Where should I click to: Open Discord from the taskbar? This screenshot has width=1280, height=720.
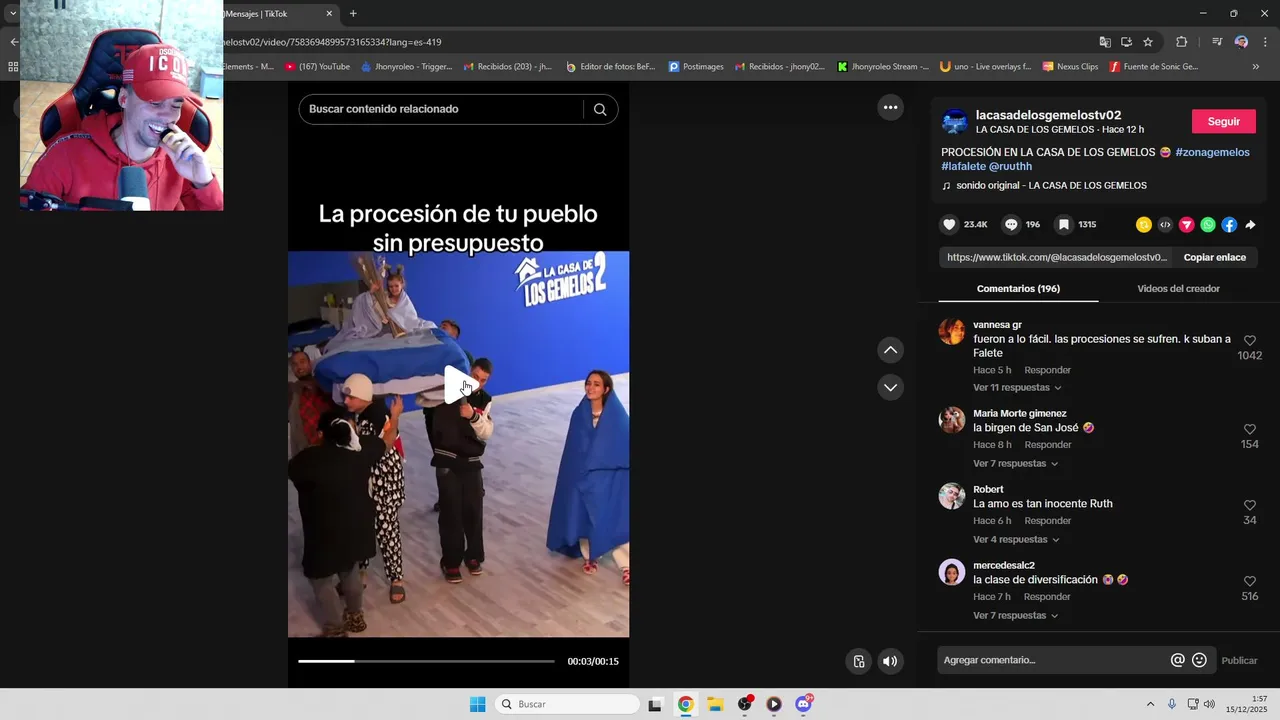click(x=803, y=704)
